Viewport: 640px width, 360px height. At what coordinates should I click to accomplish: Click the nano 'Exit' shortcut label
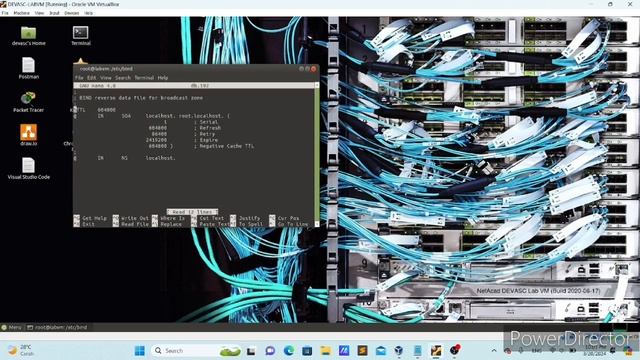click(x=88, y=224)
